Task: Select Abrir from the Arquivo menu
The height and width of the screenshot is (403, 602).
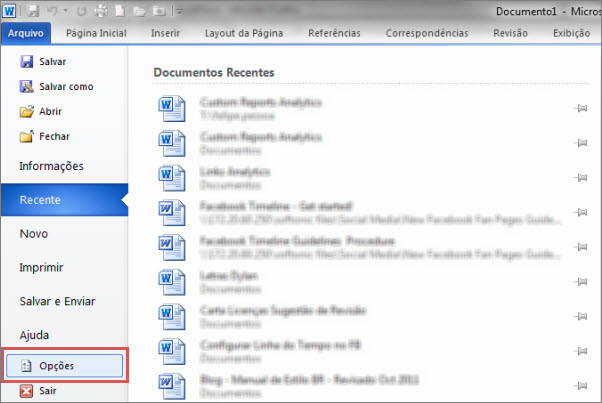Action: pyautogui.click(x=64, y=111)
